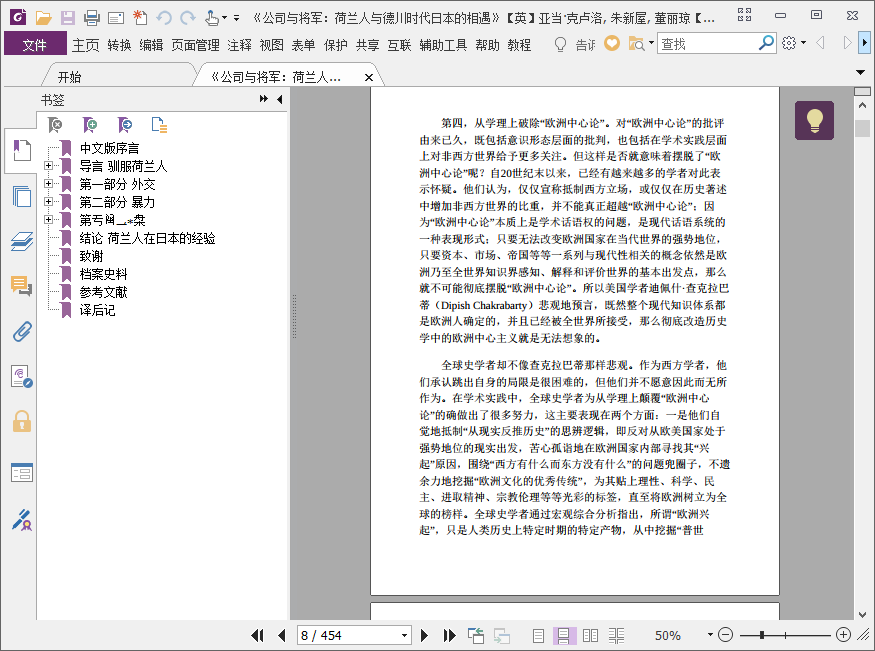Click the Redo arrow icon

coord(188,18)
